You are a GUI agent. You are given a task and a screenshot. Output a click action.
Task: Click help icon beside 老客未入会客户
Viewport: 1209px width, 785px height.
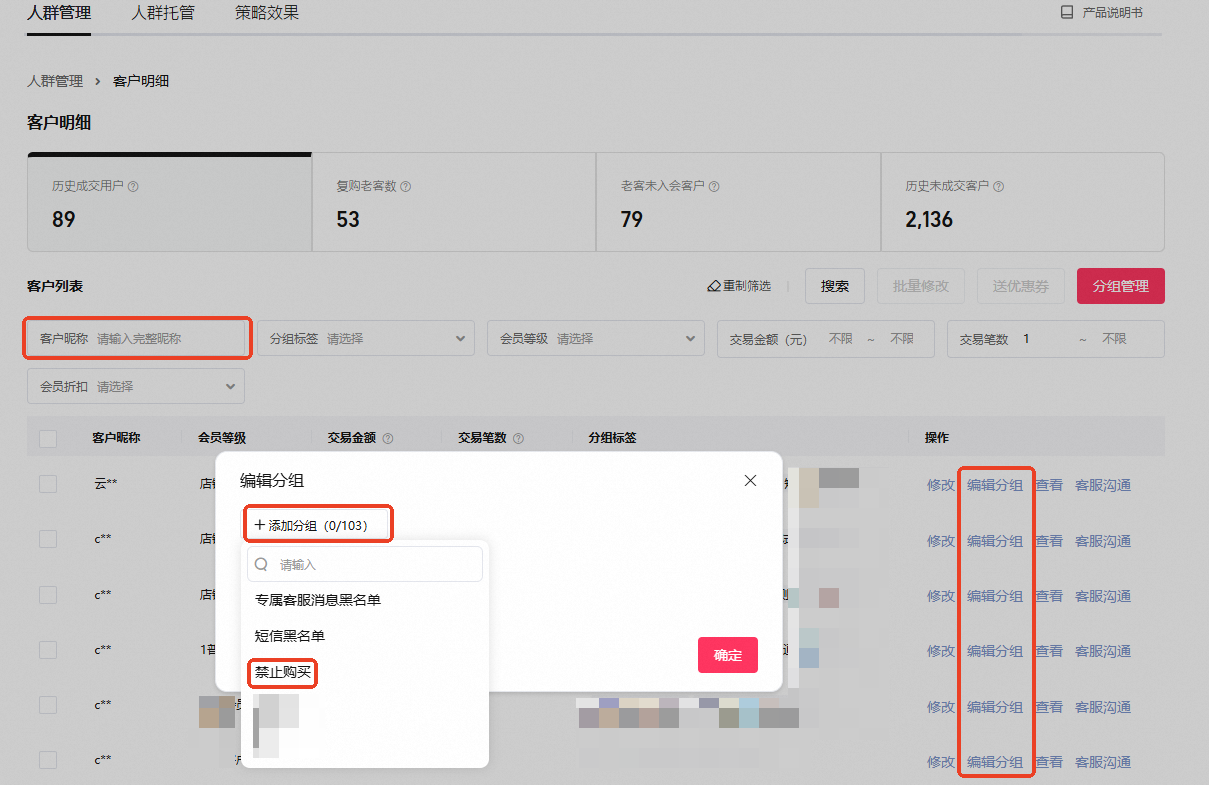(x=714, y=186)
